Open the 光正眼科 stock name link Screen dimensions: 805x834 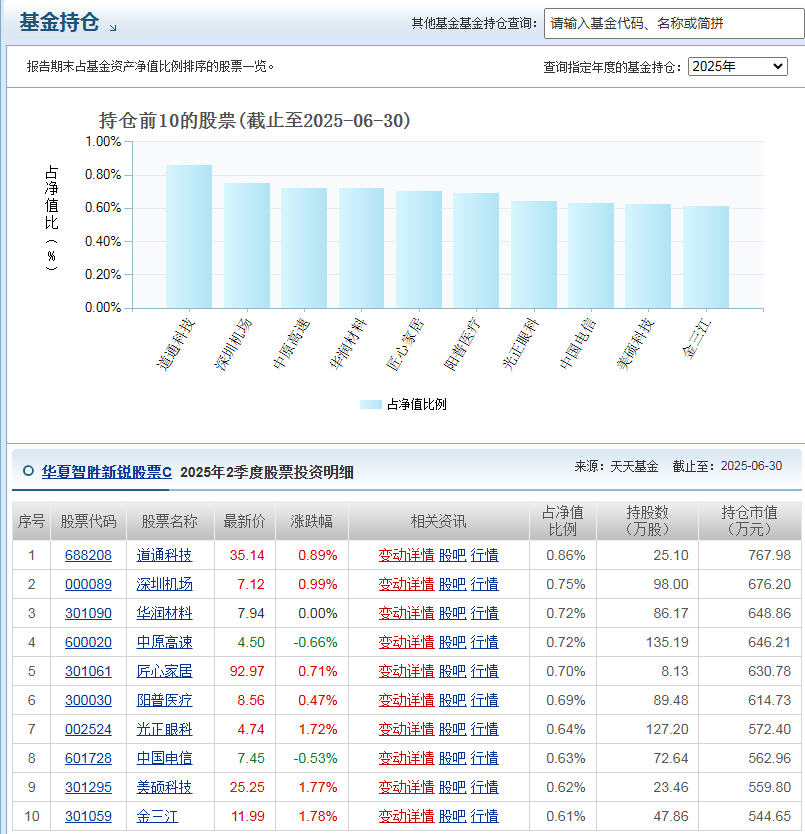(164, 729)
